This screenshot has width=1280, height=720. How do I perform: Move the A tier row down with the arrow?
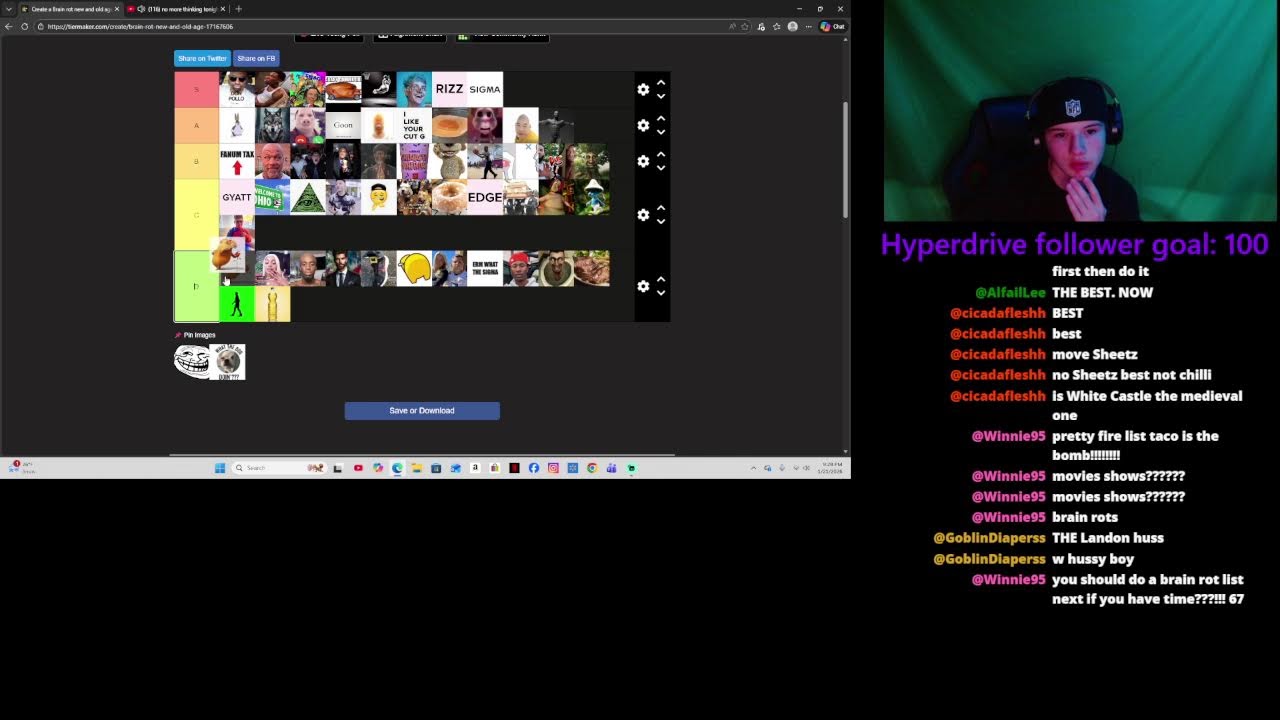[x=660, y=132]
